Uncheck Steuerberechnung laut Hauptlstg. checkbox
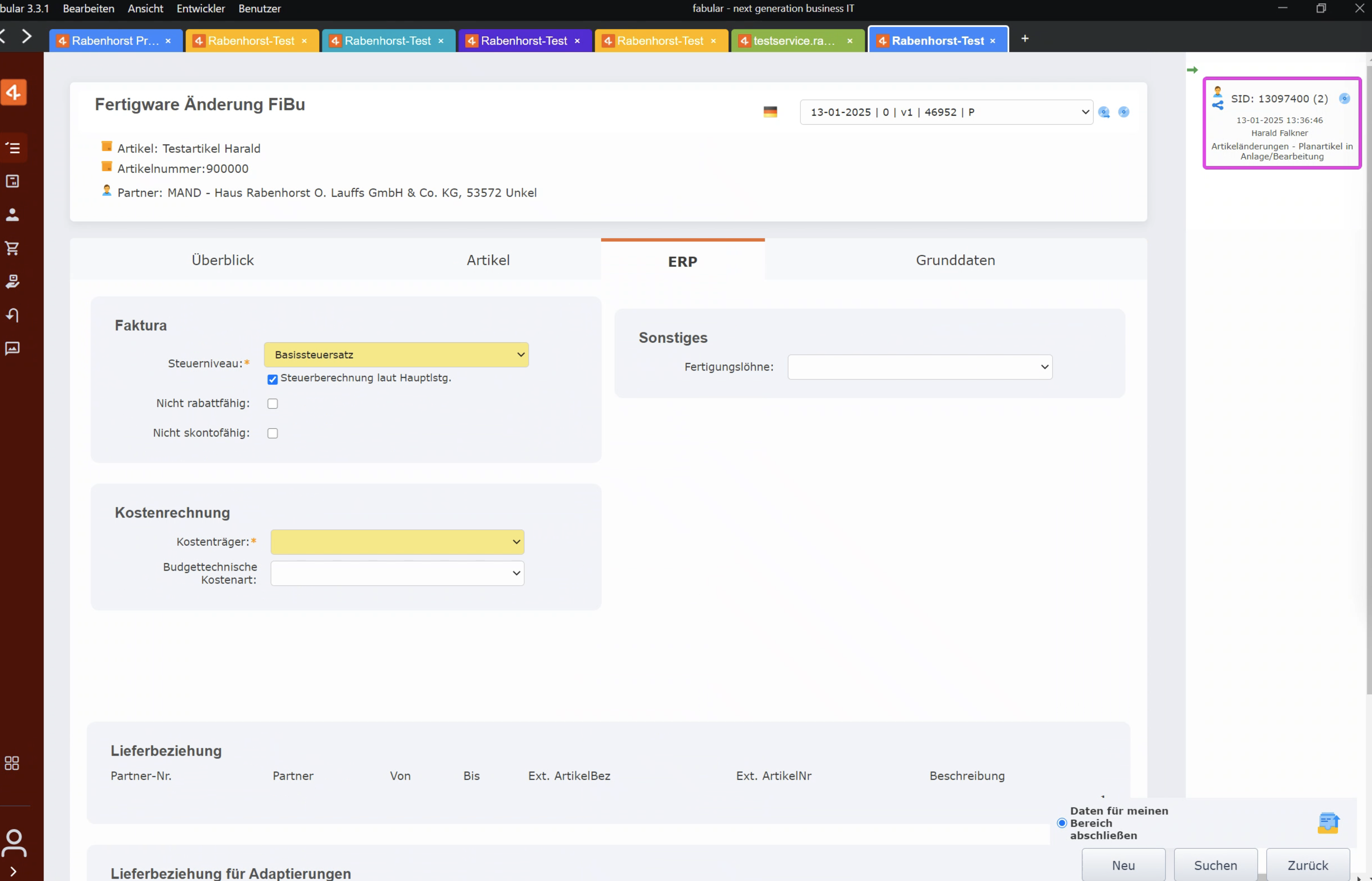1372x881 pixels. [x=273, y=379]
